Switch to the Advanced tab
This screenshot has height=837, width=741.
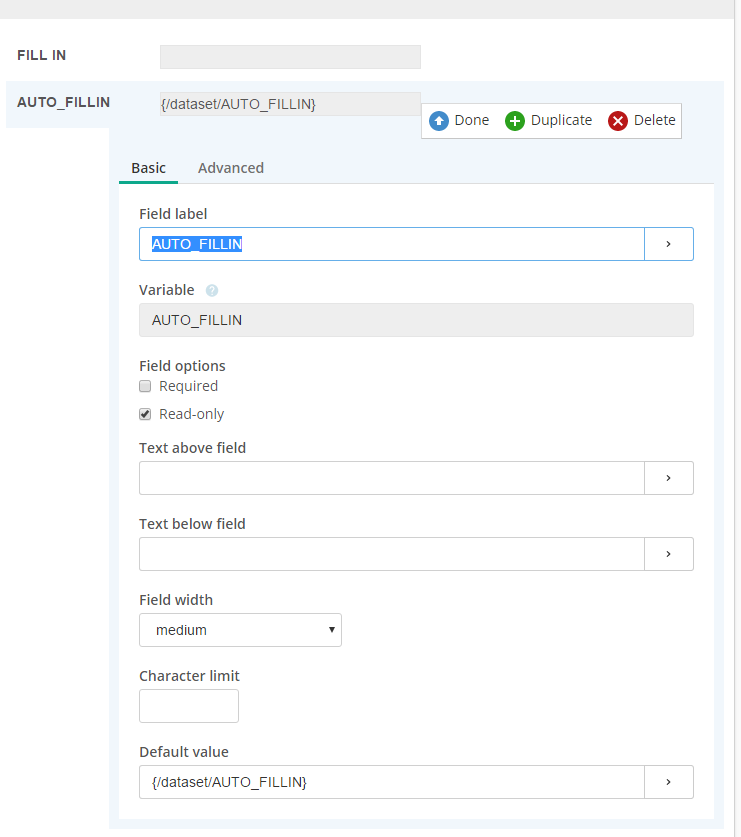coord(231,168)
